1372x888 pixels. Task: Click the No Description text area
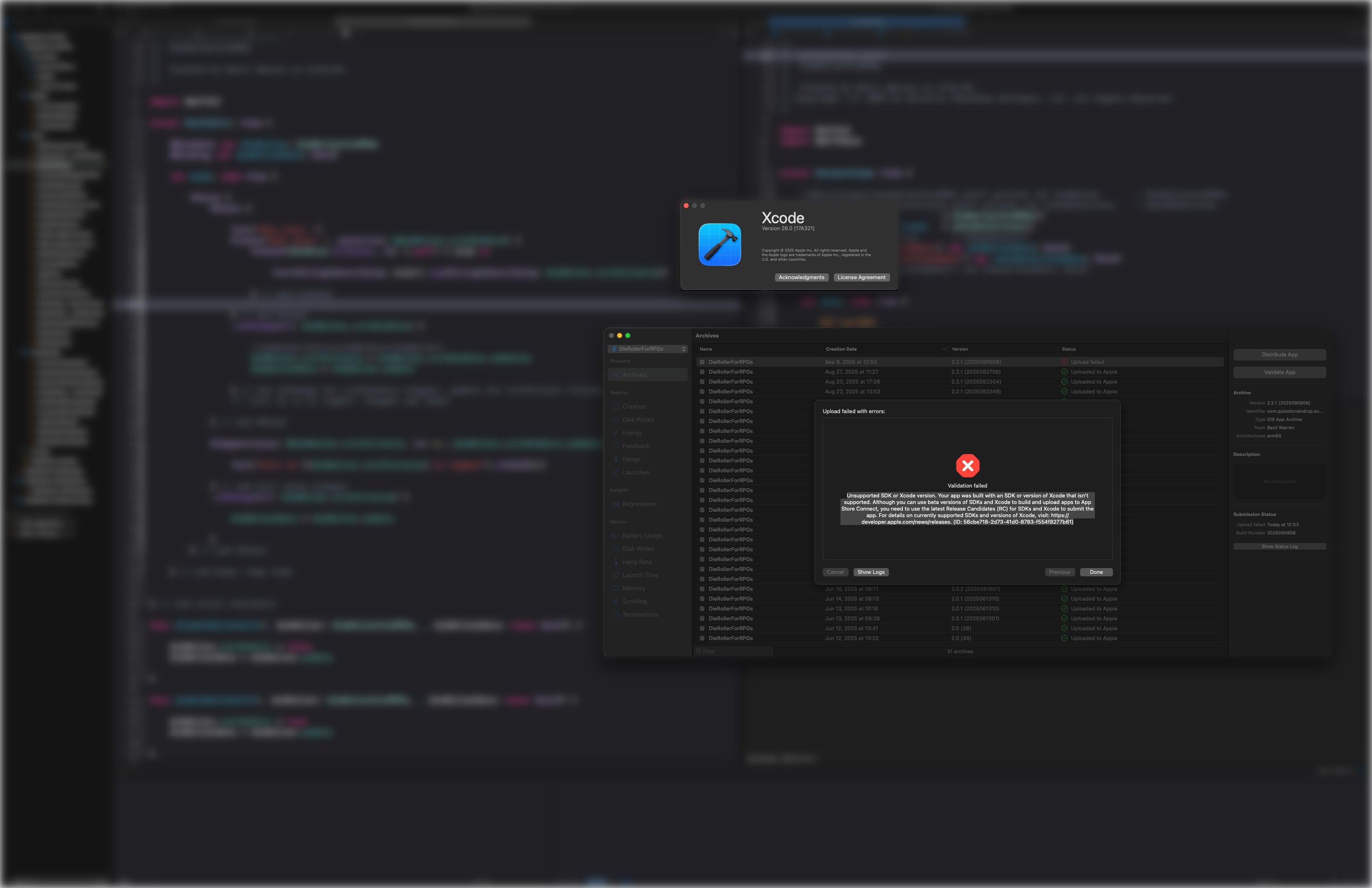click(x=1279, y=481)
